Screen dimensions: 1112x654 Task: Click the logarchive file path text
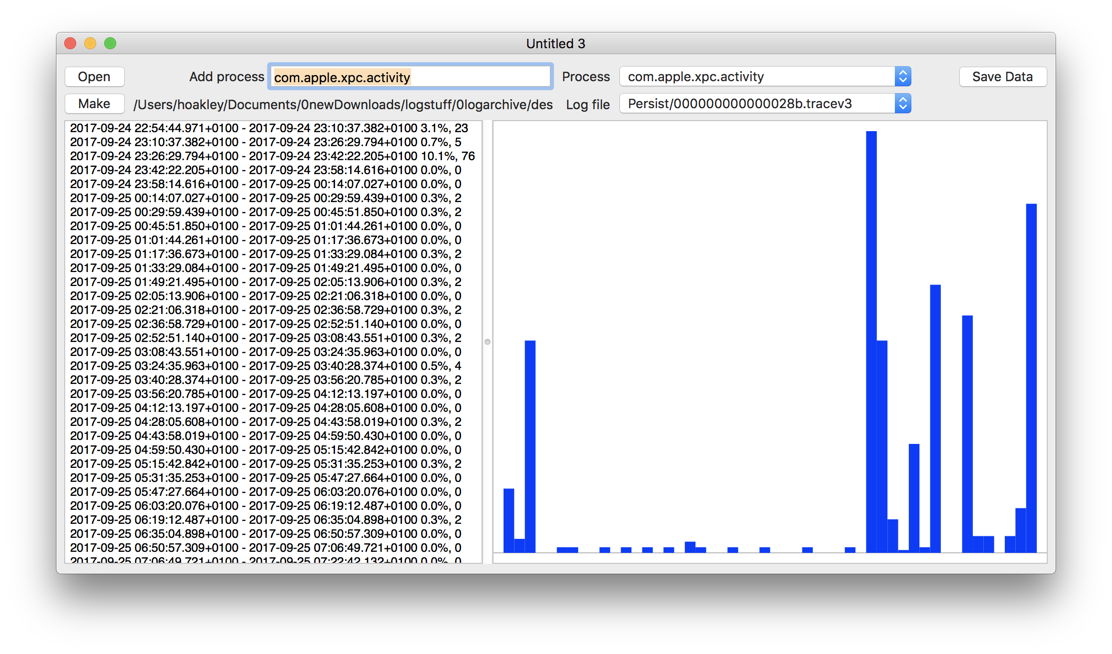pos(342,104)
